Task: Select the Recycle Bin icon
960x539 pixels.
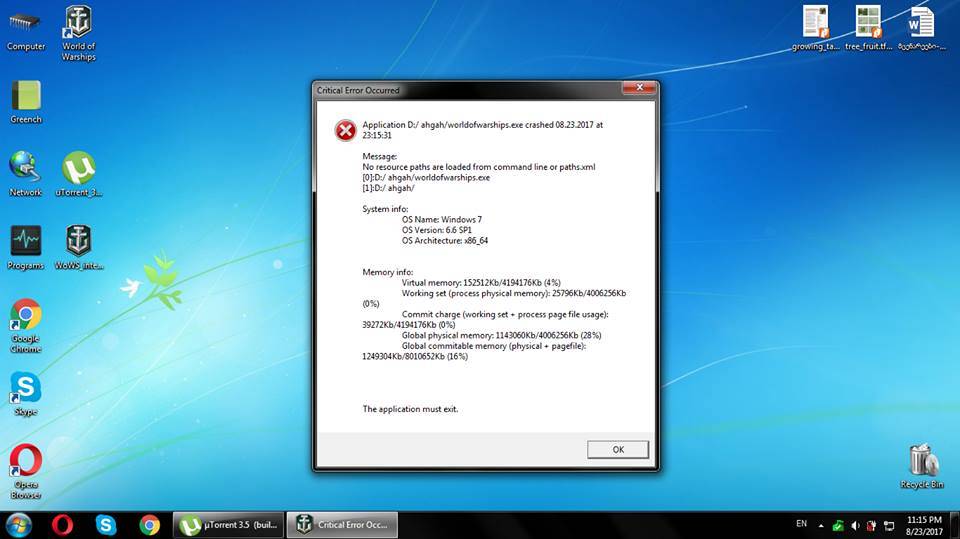Action: coord(922,467)
